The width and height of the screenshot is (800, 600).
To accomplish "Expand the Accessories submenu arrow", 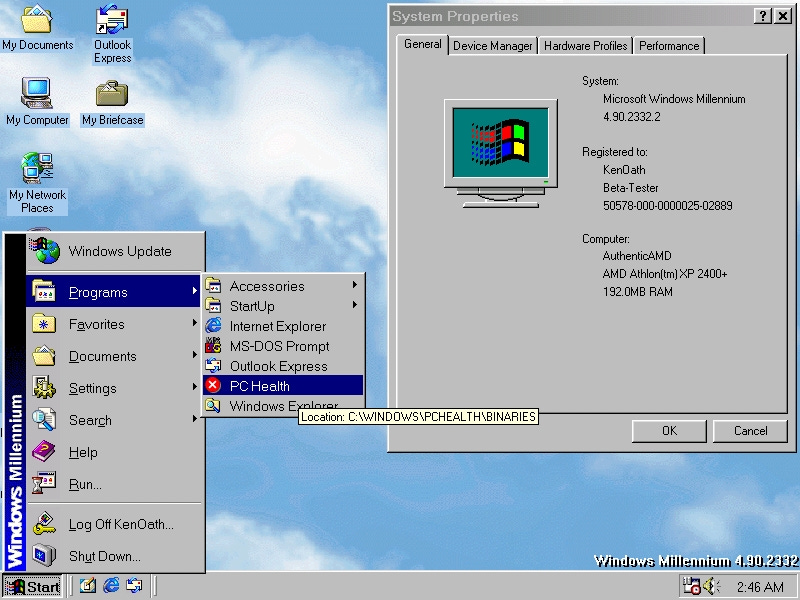I will (355, 285).
